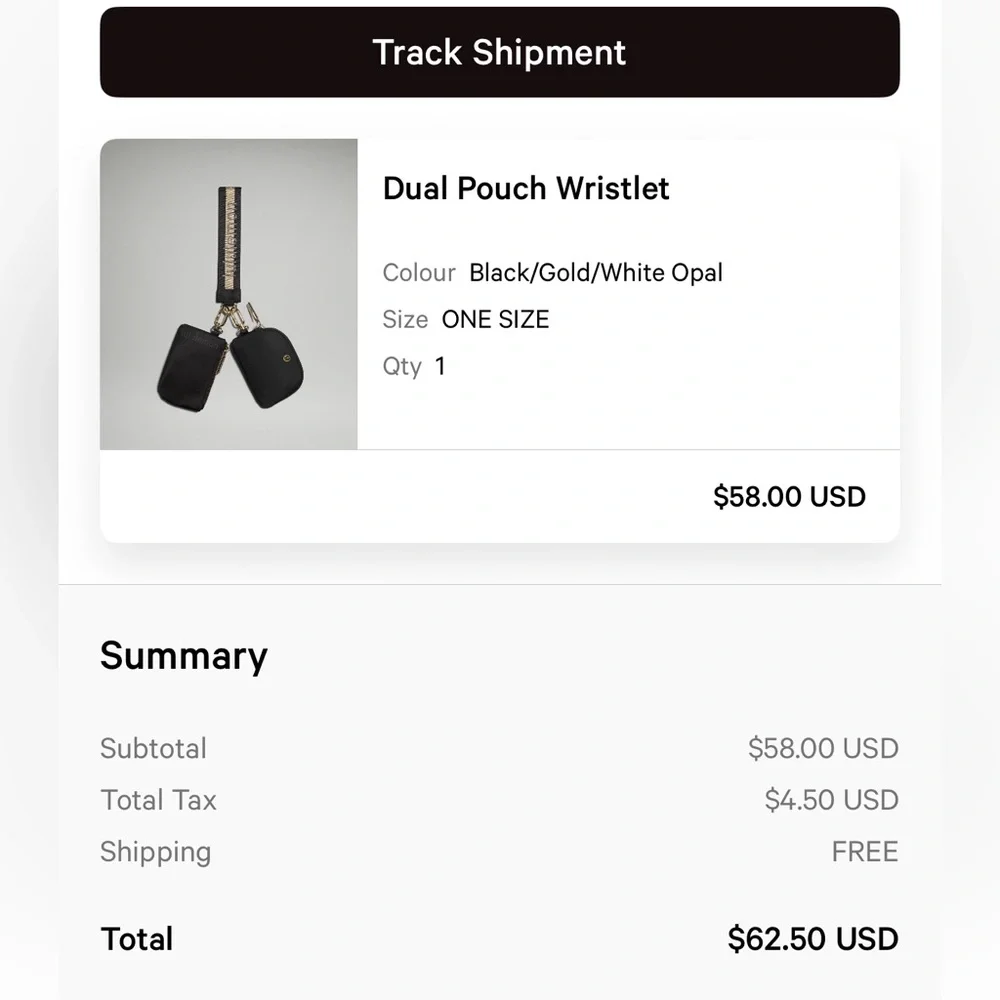Click the Size attribute label
Image resolution: width=1000 pixels, height=1000 pixels.
click(404, 319)
